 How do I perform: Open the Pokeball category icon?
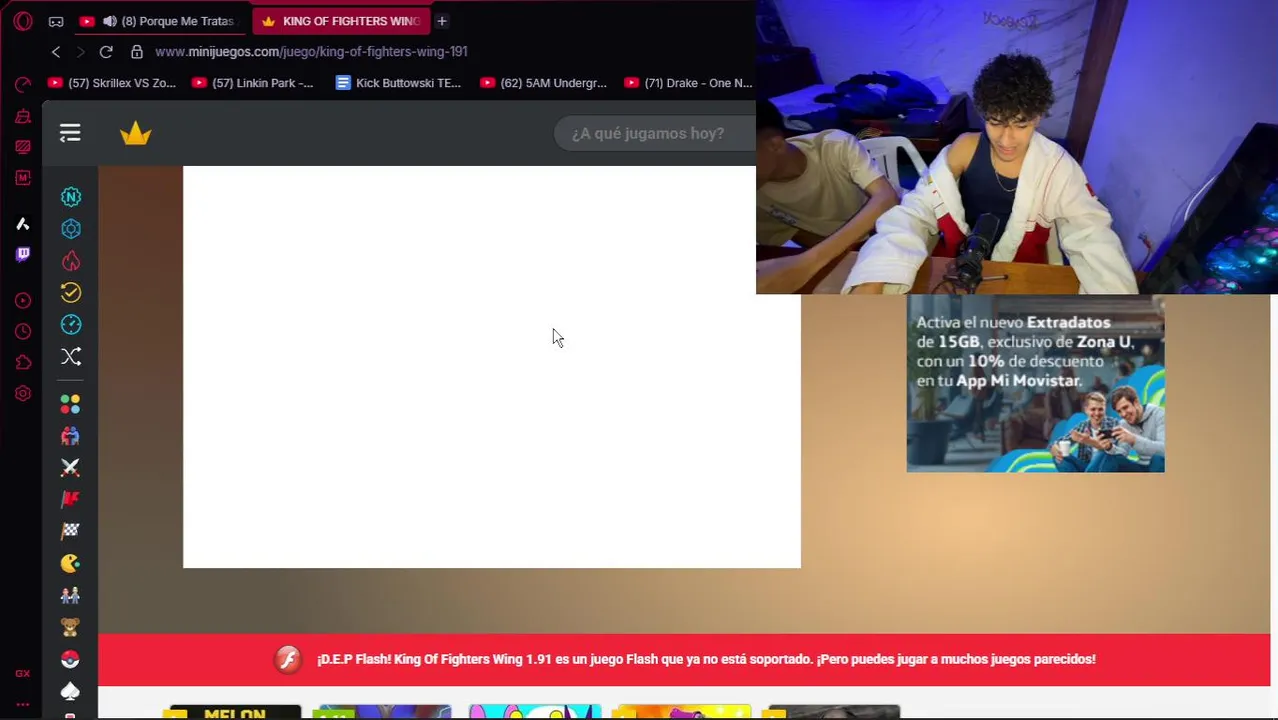[70, 659]
